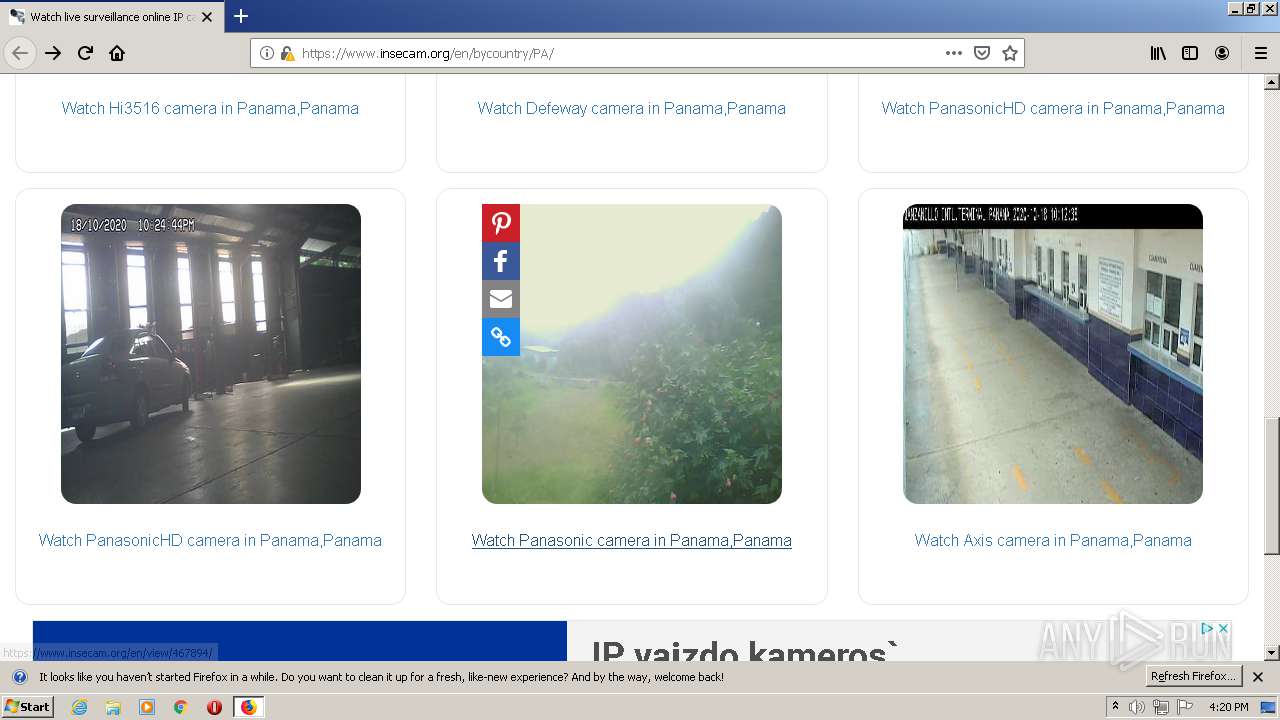Open Watch Defeway camera in Panama link
The image size is (1280, 720).
631,108
